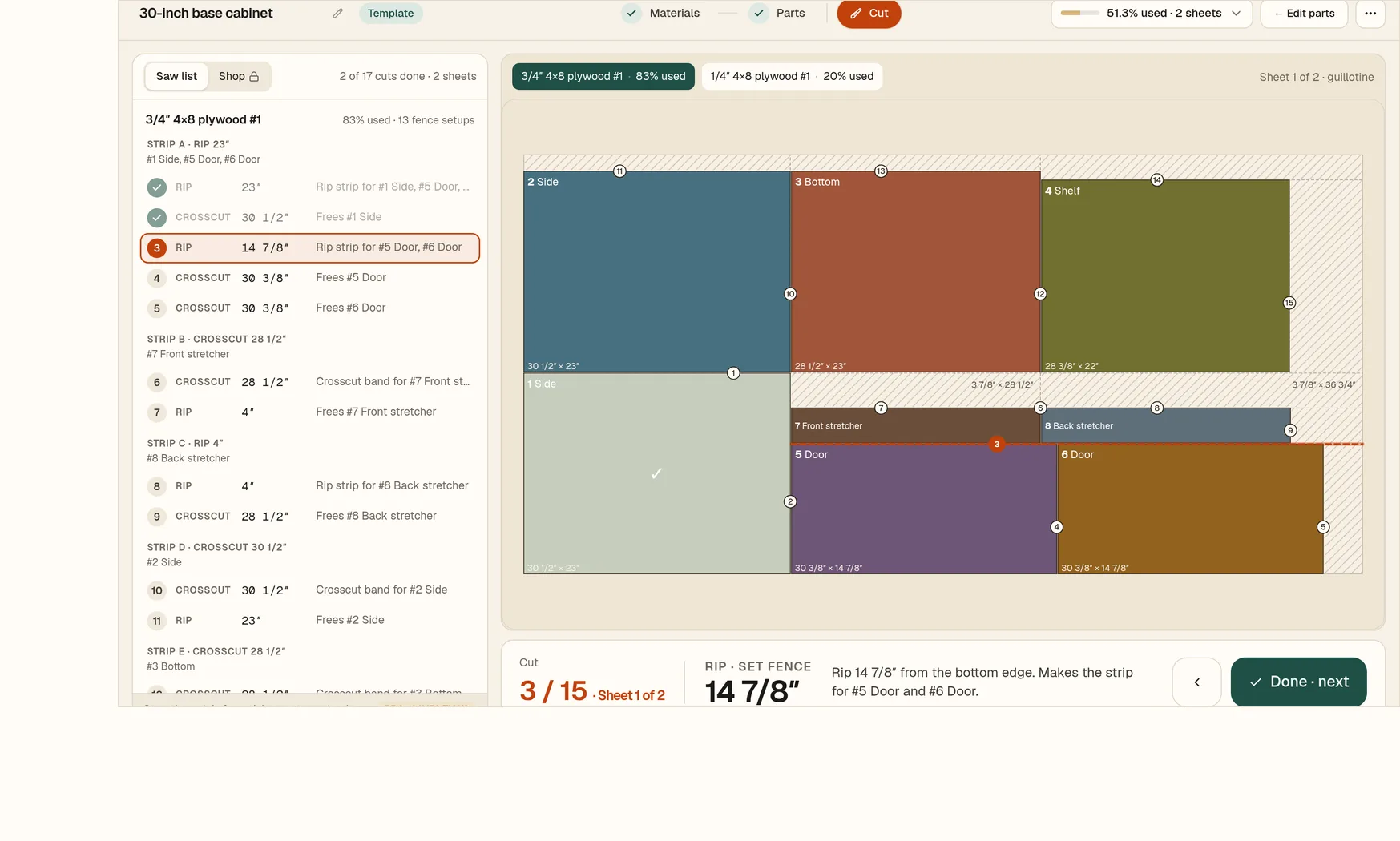Click the 30-inch base cabinet title
Screen dimensions: 1400x841
click(x=206, y=14)
